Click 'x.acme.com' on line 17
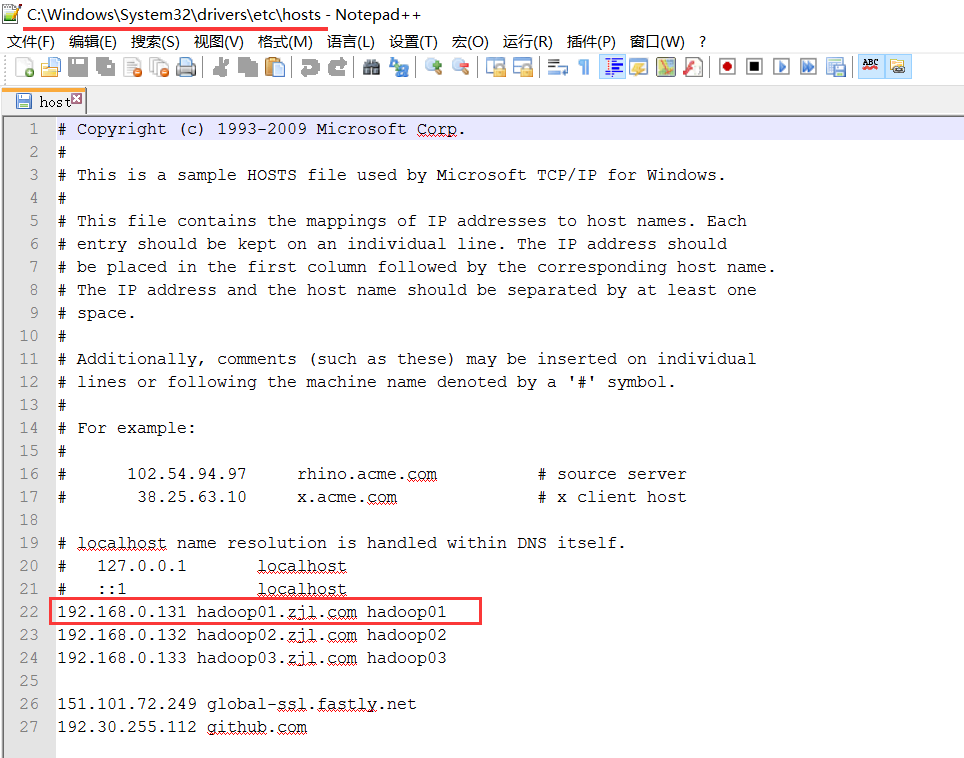Image resolution: width=964 pixels, height=758 pixels. click(347, 497)
